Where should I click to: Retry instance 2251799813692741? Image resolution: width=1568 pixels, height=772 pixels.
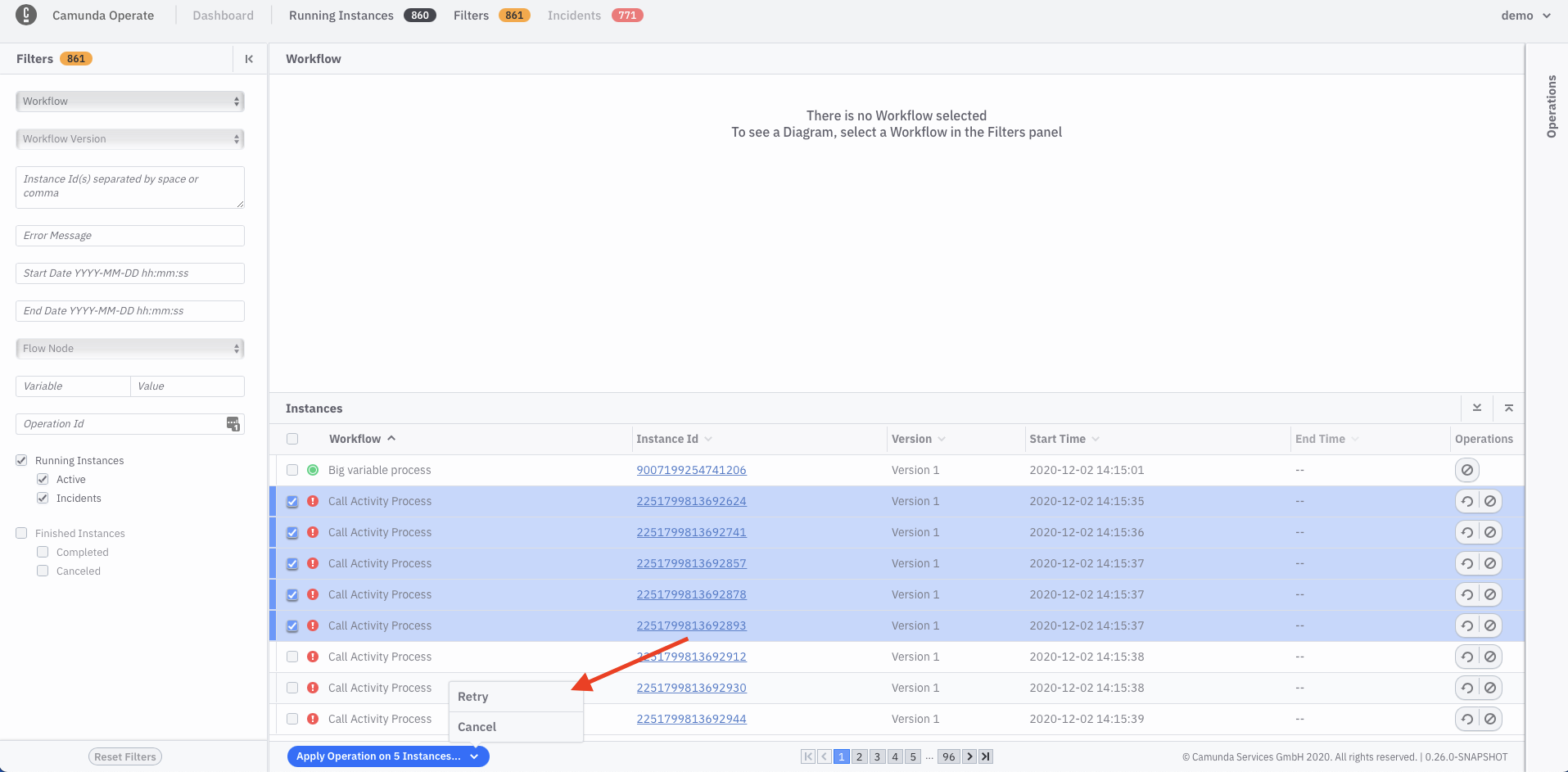pyautogui.click(x=1467, y=532)
